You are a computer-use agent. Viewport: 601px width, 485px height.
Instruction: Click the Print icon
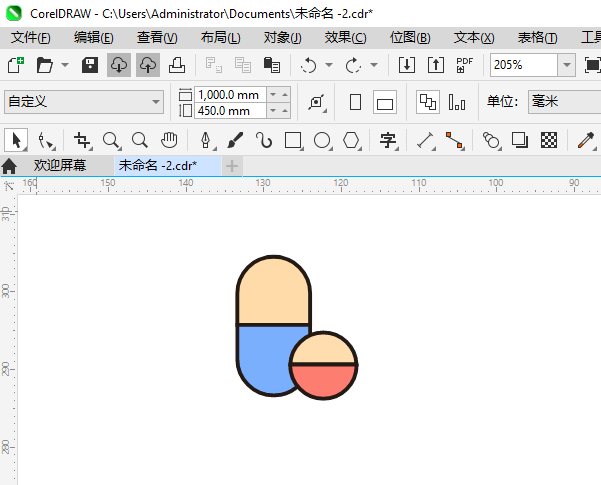click(x=176, y=65)
